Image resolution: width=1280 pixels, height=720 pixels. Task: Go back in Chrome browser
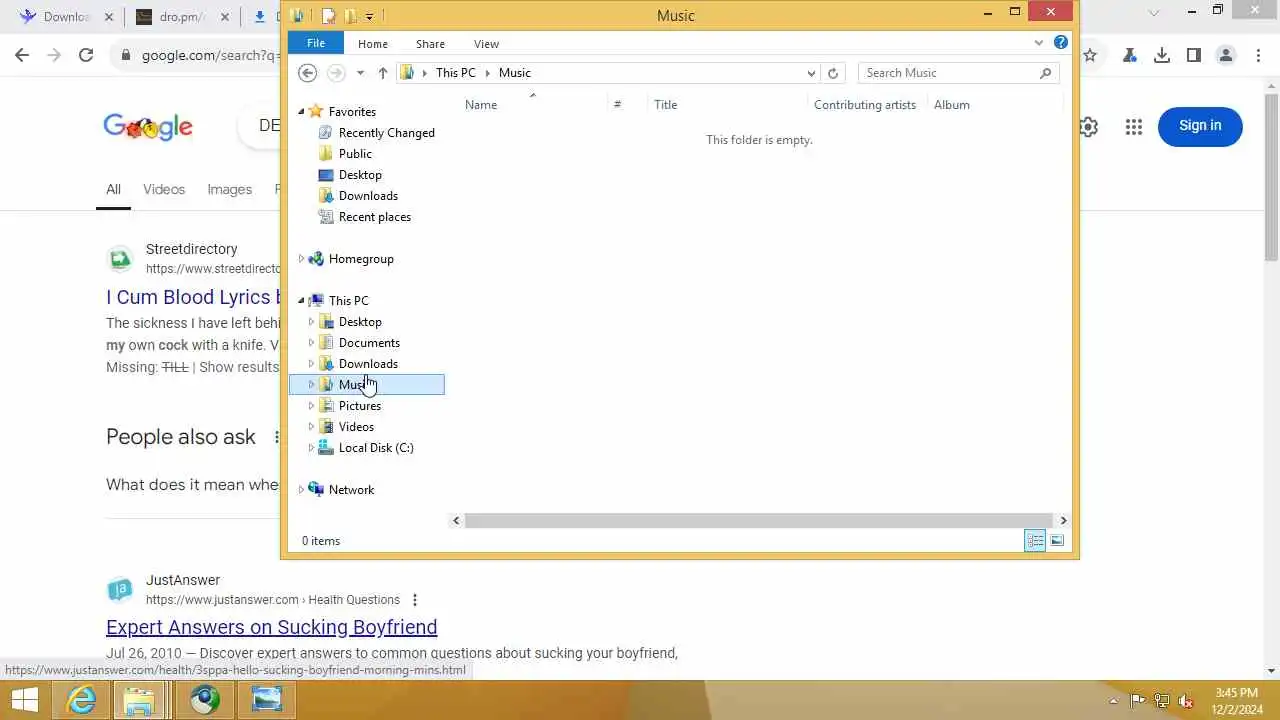click(x=22, y=56)
